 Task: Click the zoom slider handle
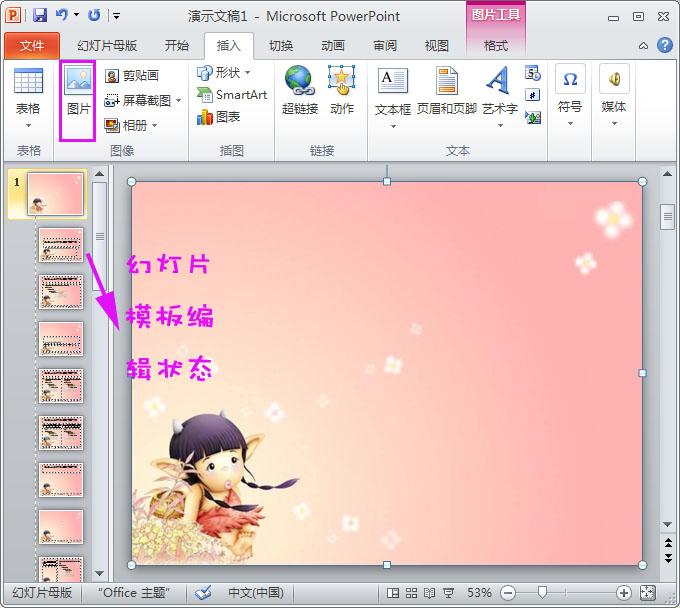(x=542, y=592)
